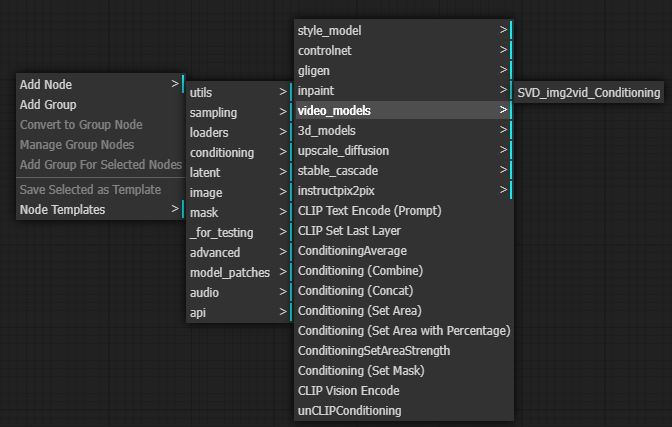The width and height of the screenshot is (672, 427).
Task: Add Conditioning (Set Area with Percentage) node
Action: 404,331
